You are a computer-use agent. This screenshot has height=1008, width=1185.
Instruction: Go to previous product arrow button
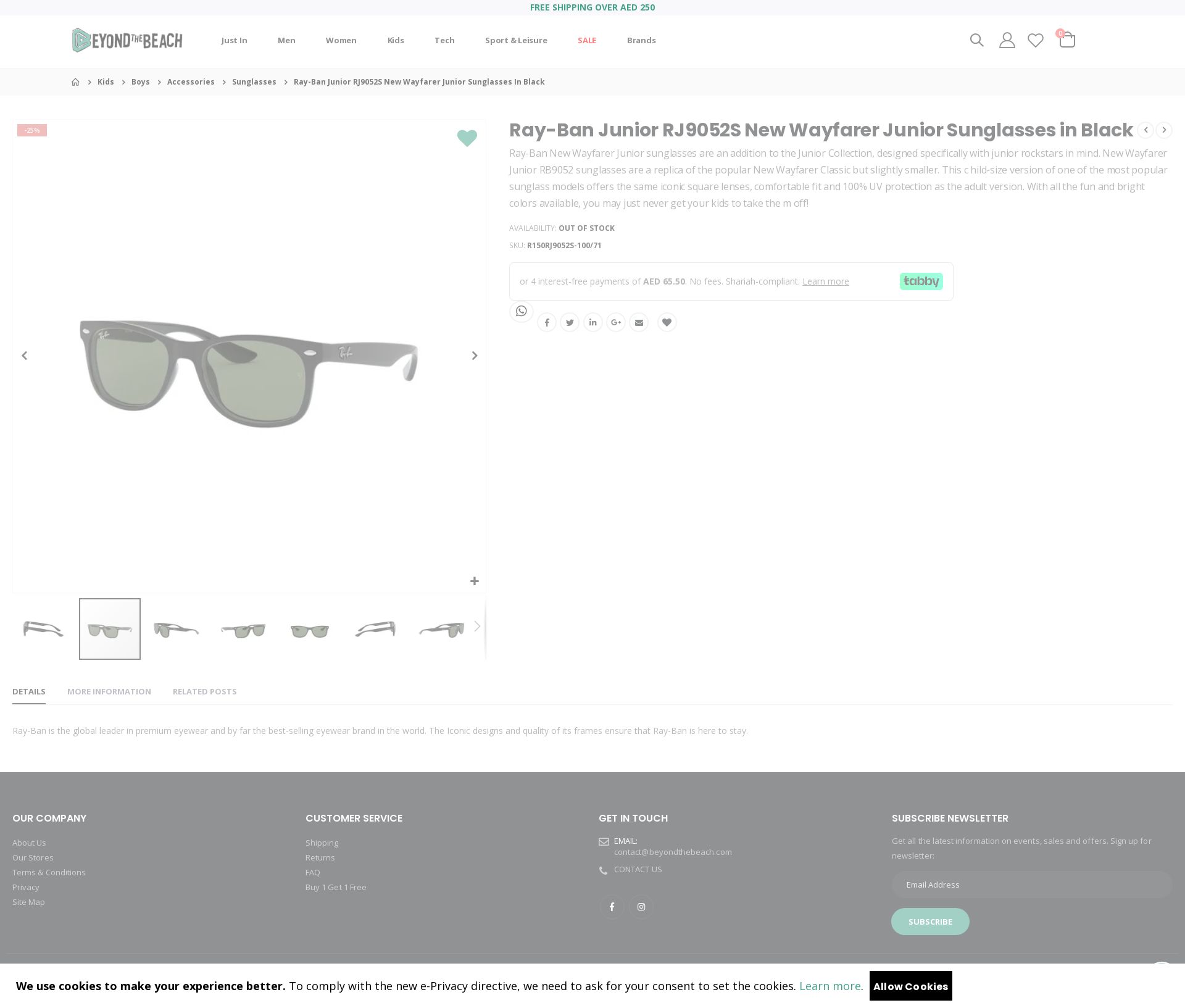[1145, 130]
